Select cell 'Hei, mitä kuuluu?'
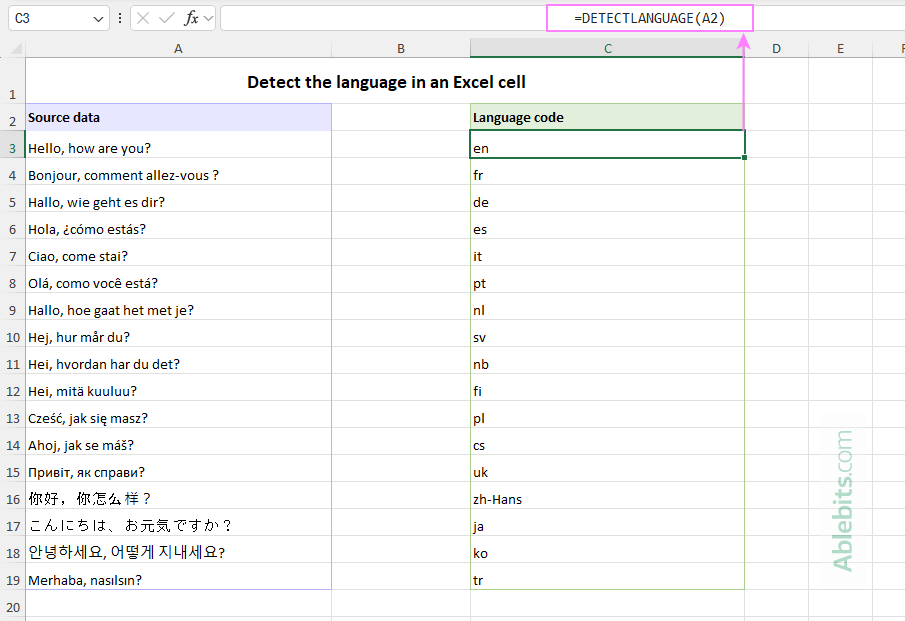905x621 pixels. pos(178,387)
